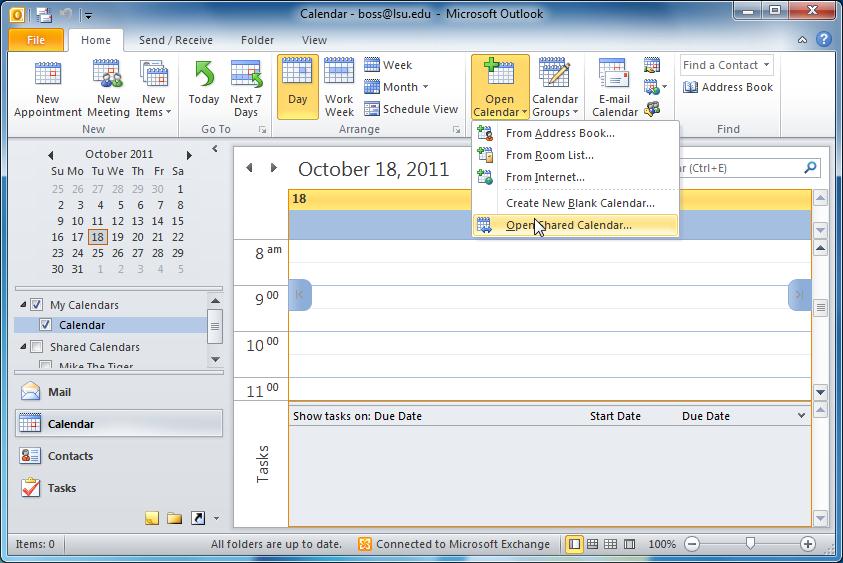Go to Today in calendar
843x563 pixels.
204,83
